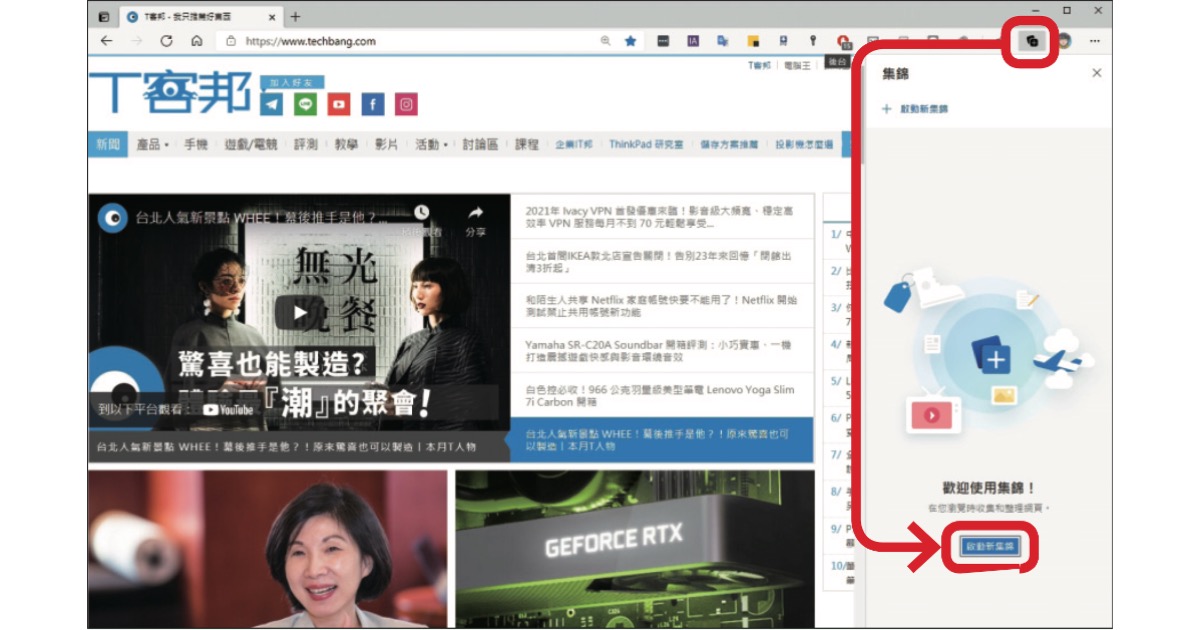This screenshot has height=630, width=1200.
Task: Bookmark the page with the star icon
Action: click(x=630, y=41)
